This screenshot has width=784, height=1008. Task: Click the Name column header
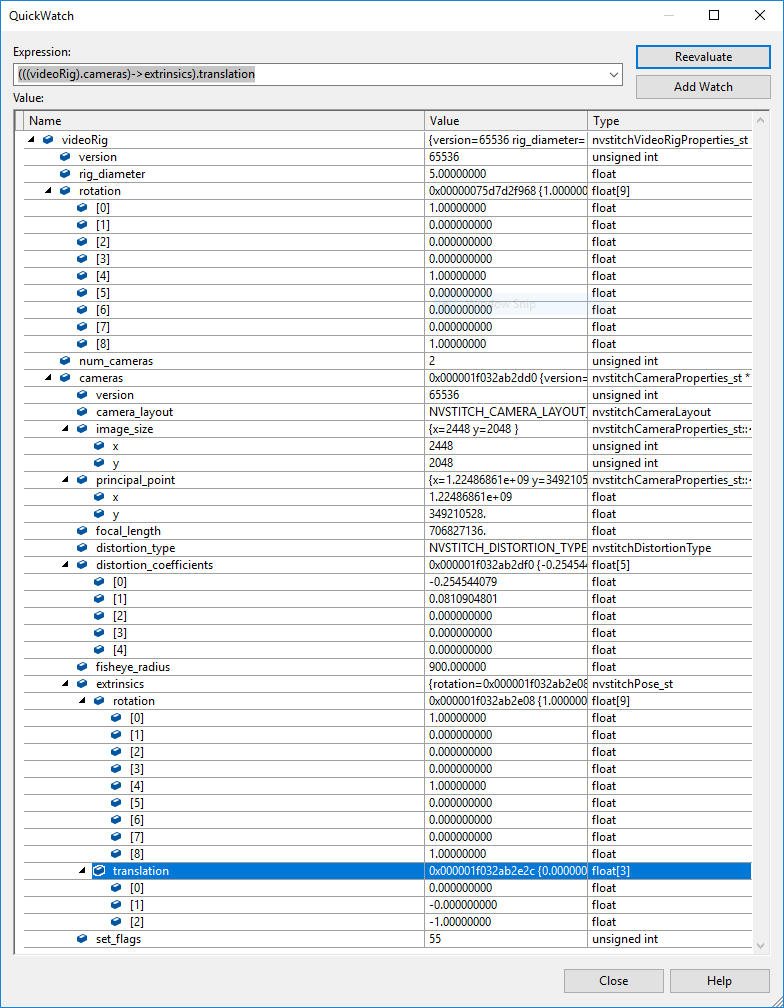(x=225, y=121)
